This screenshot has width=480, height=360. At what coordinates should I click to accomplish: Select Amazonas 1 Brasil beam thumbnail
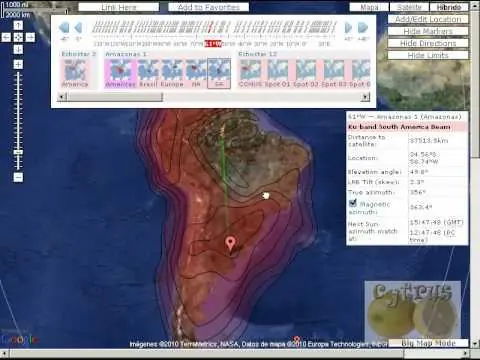[148, 73]
